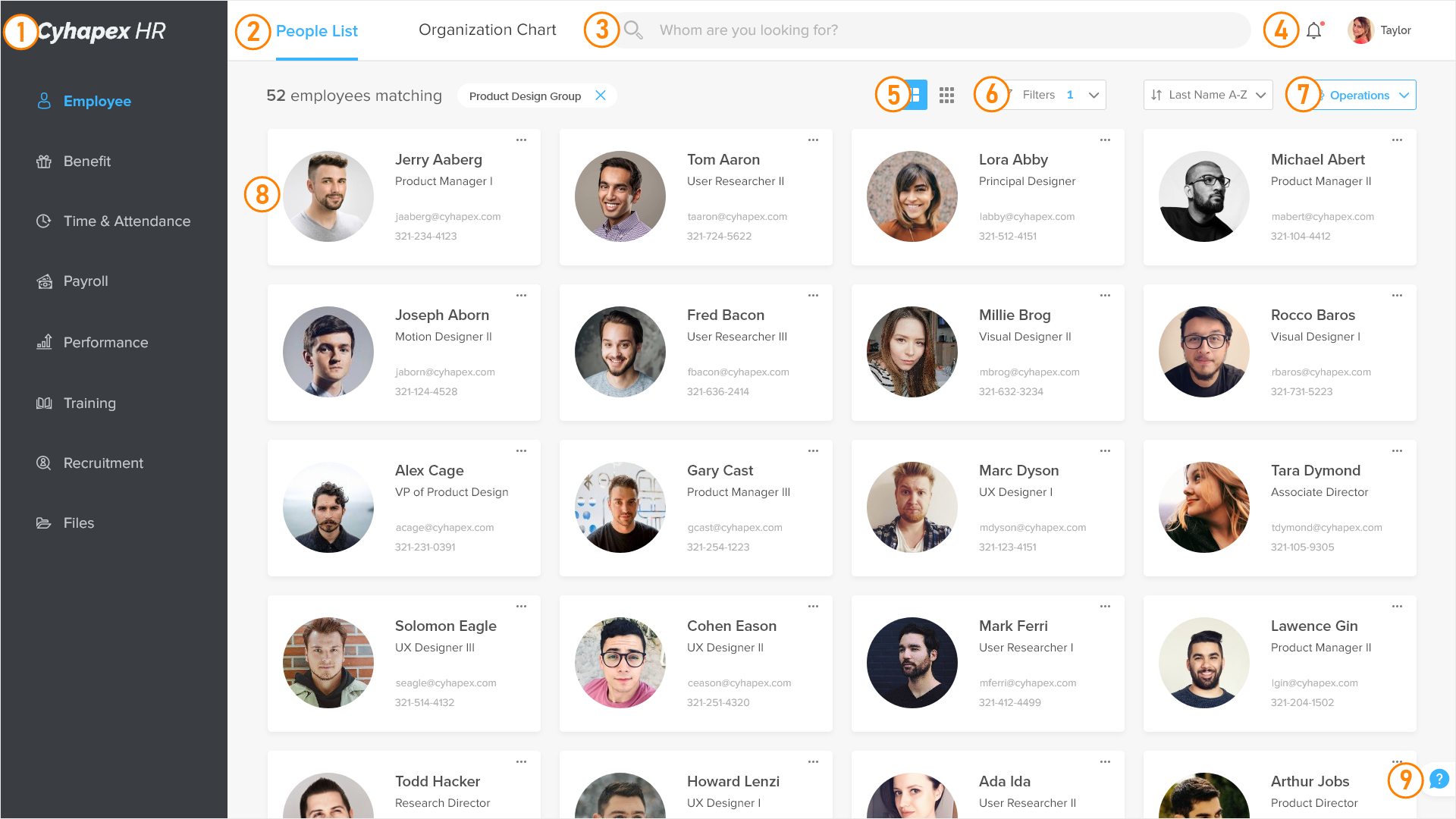Viewport: 1456px width, 819px height.
Task: Click the Cyhapex HR logo
Action: (101, 31)
